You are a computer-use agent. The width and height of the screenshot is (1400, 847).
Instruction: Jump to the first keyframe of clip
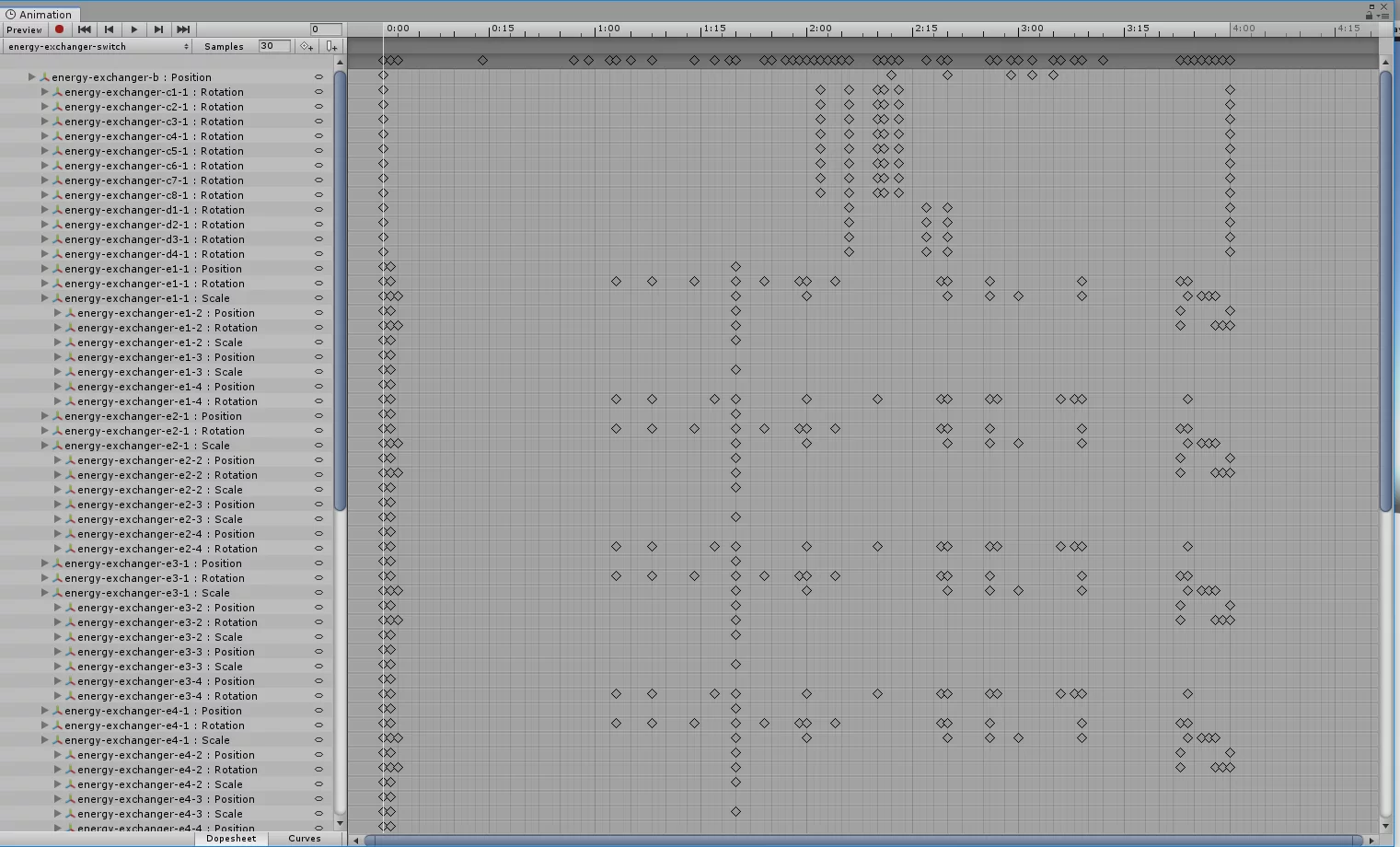click(x=85, y=29)
